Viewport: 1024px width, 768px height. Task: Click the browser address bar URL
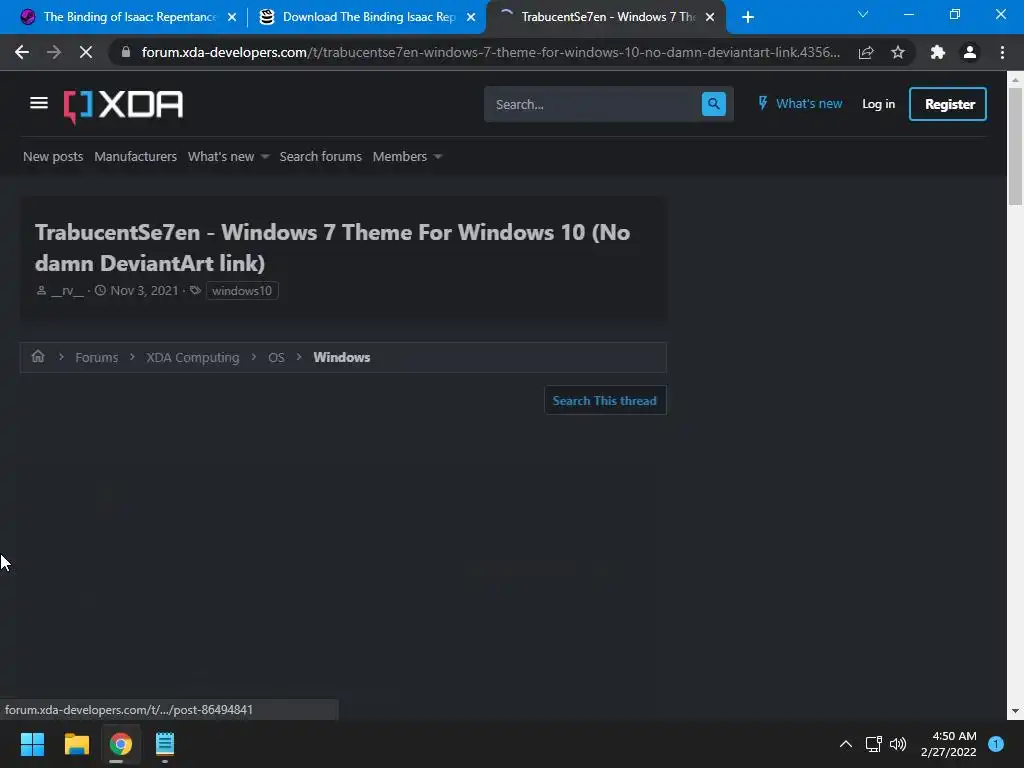point(491,52)
